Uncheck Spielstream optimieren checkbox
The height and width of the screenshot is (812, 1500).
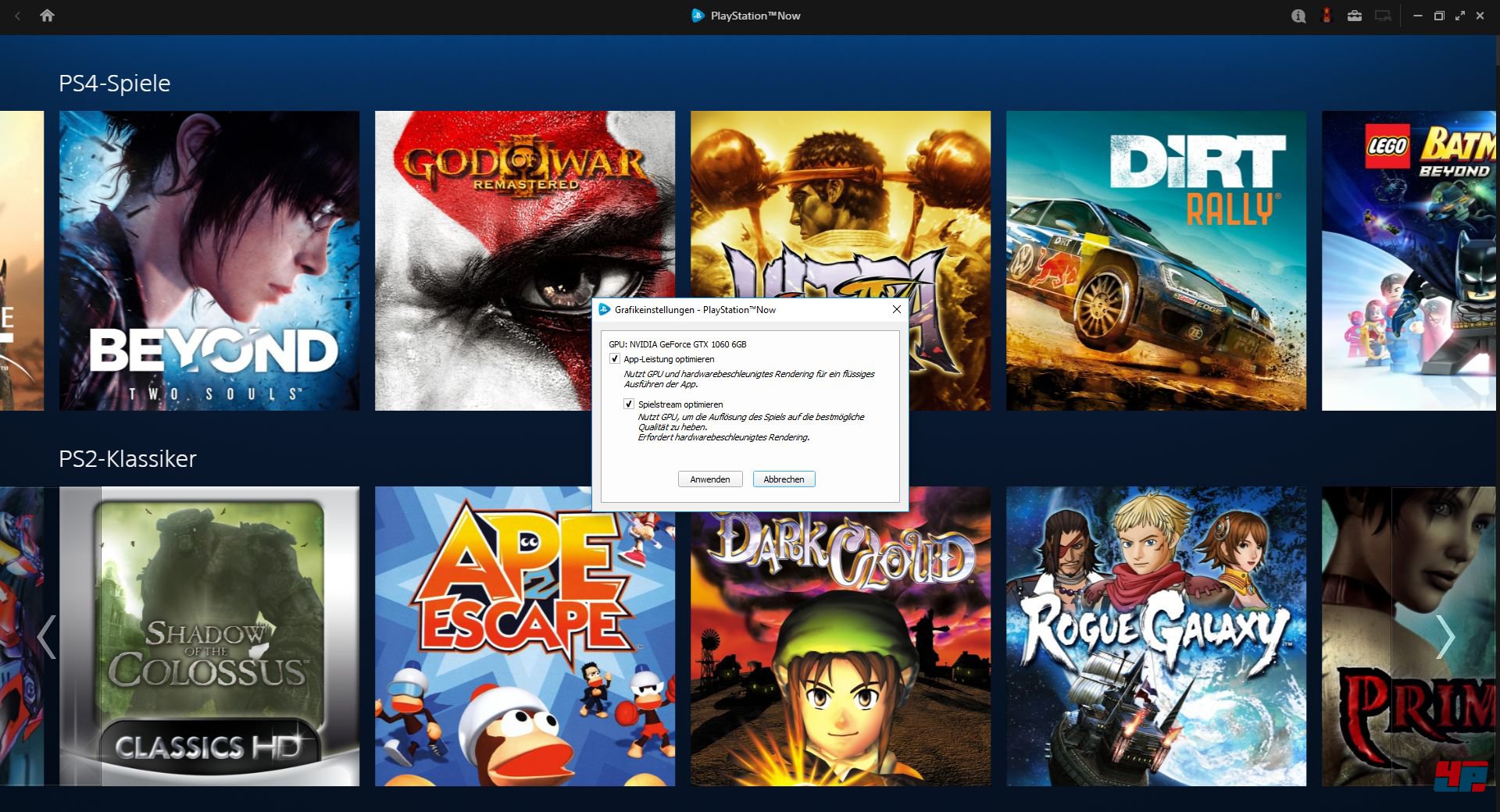tap(629, 404)
